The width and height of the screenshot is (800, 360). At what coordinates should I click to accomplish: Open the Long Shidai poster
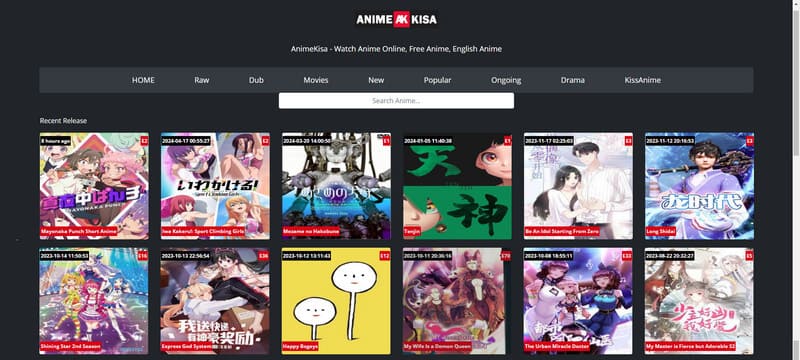point(699,186)
